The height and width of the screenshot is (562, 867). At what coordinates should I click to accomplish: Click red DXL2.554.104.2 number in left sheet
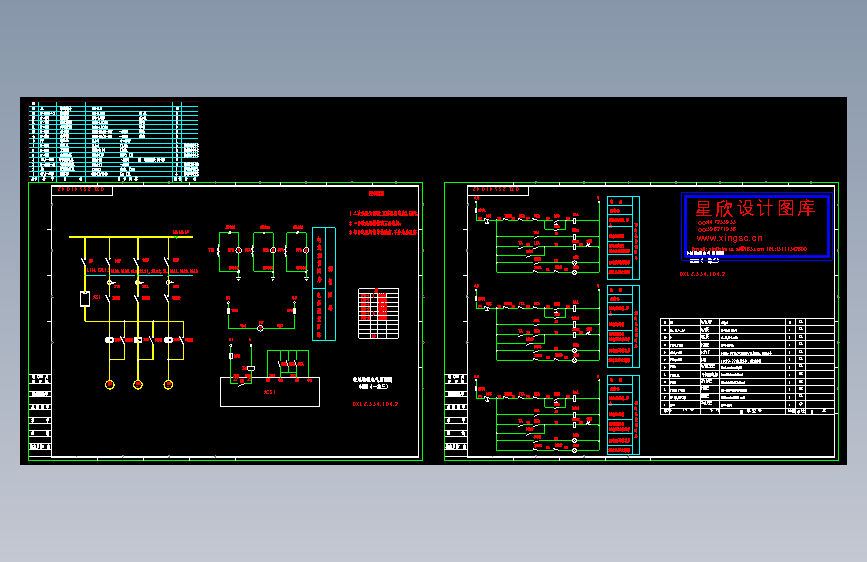point(375,404)
